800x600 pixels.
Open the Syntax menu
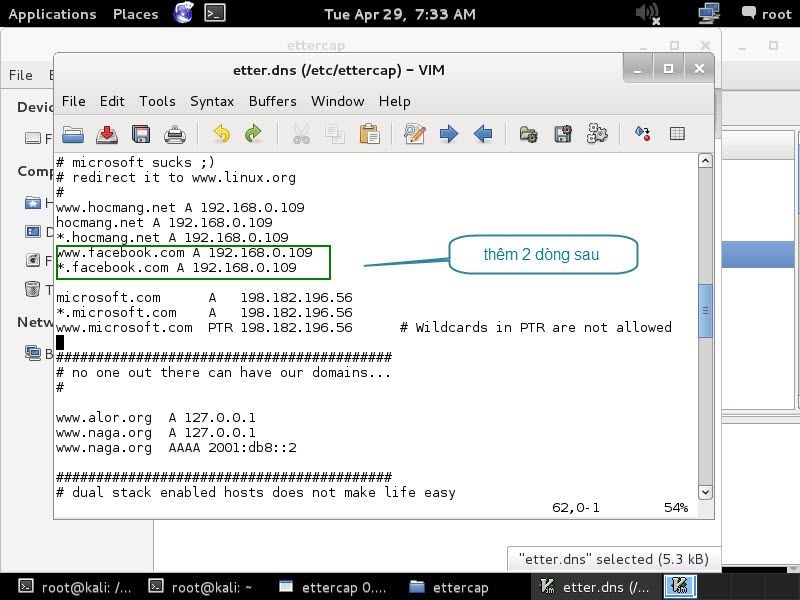212,102
